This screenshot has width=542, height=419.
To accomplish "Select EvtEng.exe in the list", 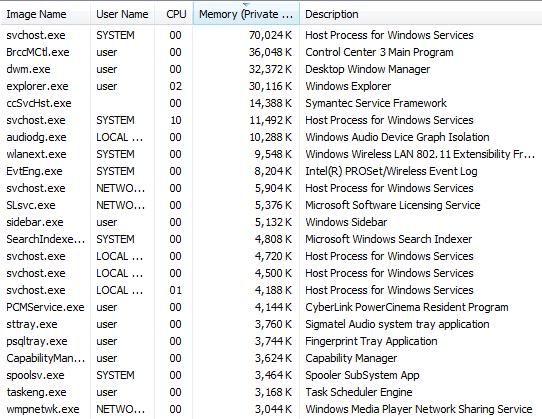I will coord(271,171).
